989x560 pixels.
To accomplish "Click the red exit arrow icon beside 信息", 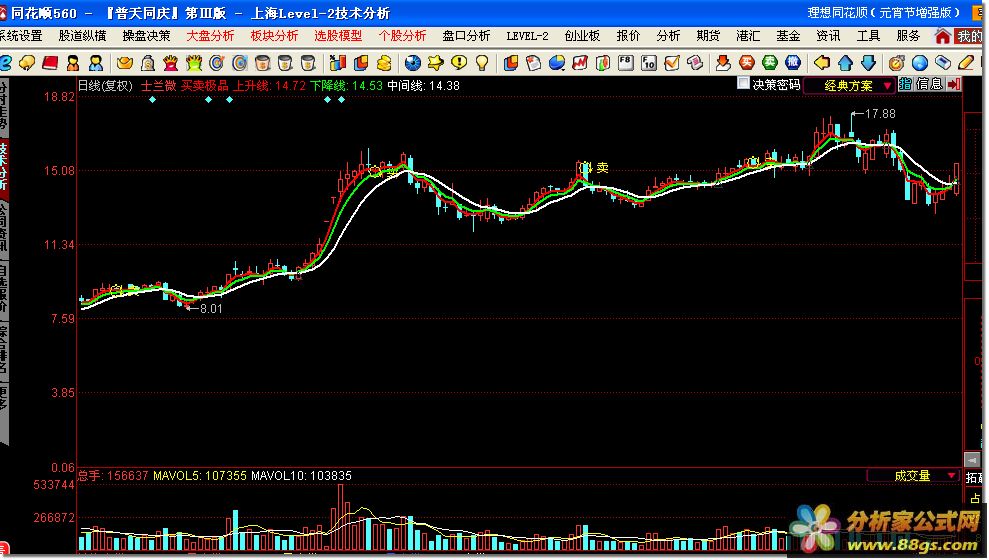I will (x=954, y=83).
